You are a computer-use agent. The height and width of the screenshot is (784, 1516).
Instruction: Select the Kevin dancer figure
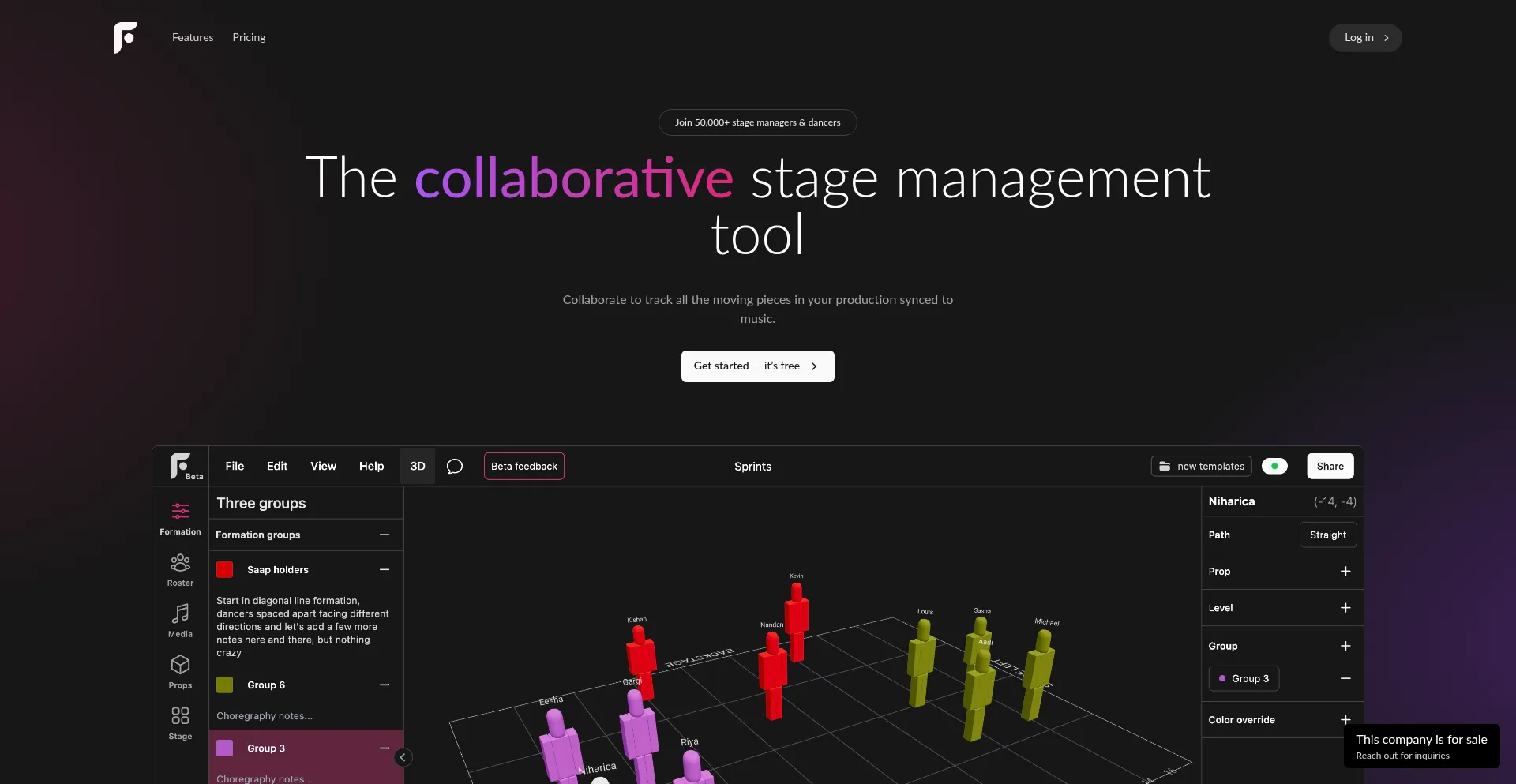pyautogui.click(x=797, y=621)
